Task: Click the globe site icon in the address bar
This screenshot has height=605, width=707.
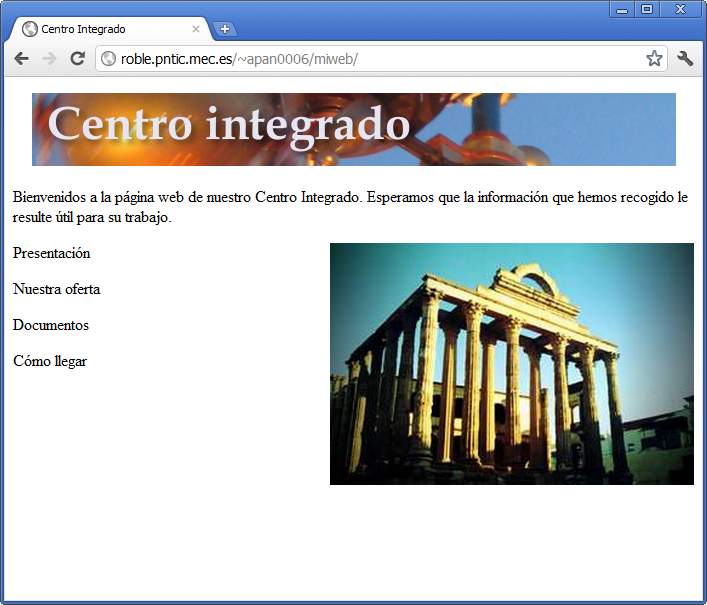Action: 108,59
